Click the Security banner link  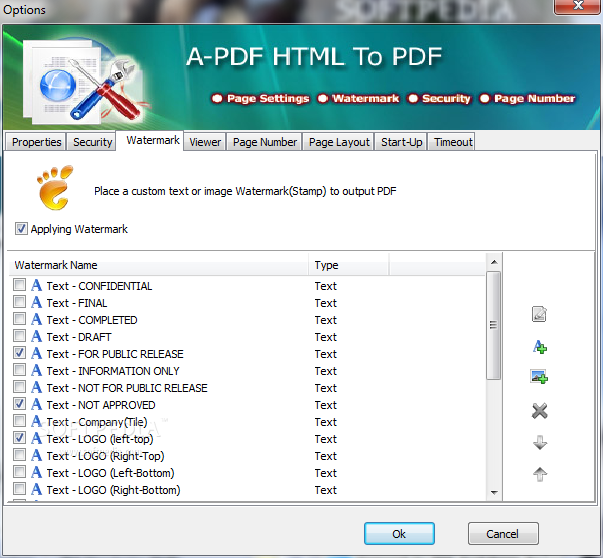(439, 98)
